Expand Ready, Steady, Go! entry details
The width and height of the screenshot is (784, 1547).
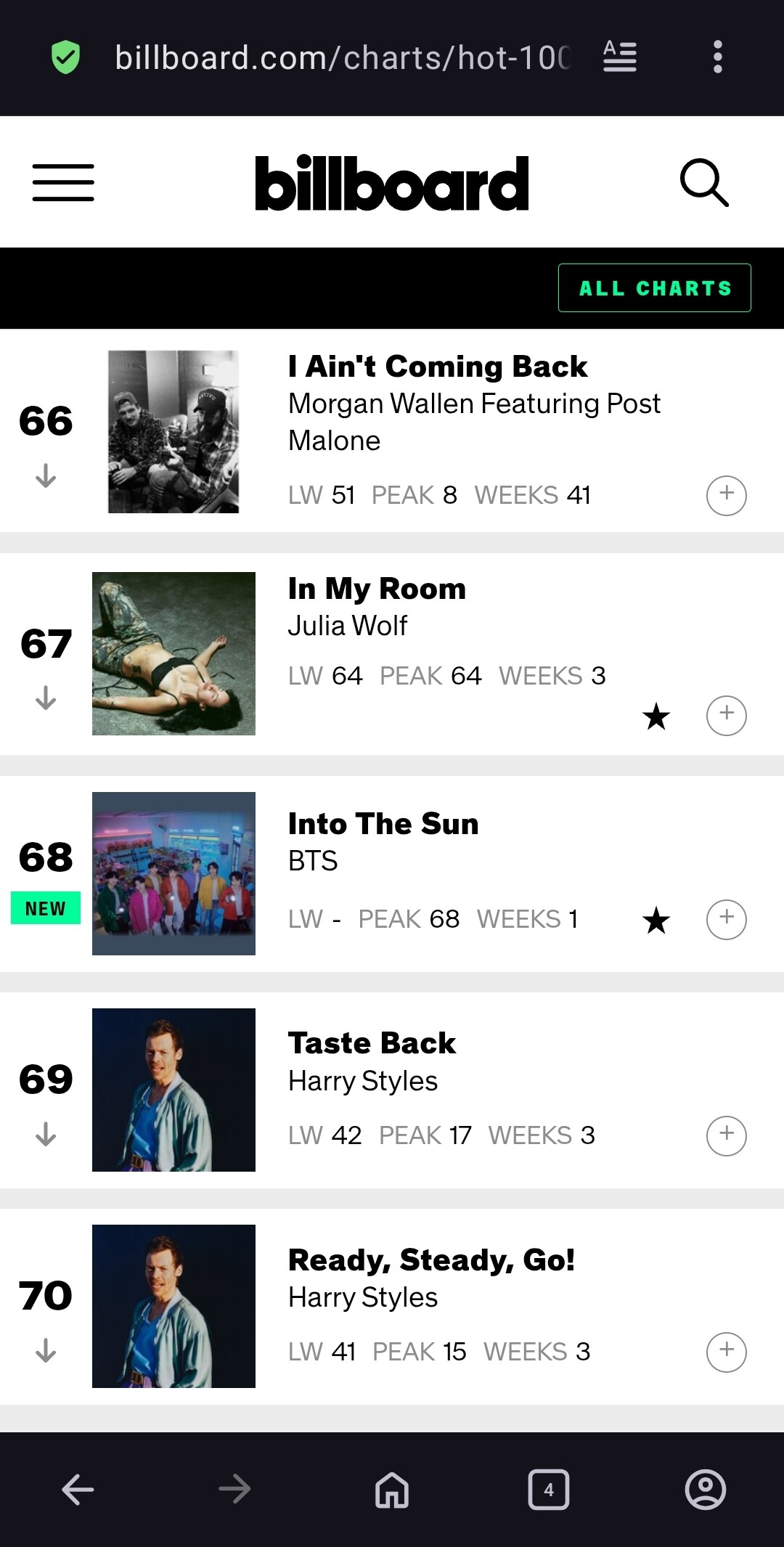point(726,1352)
